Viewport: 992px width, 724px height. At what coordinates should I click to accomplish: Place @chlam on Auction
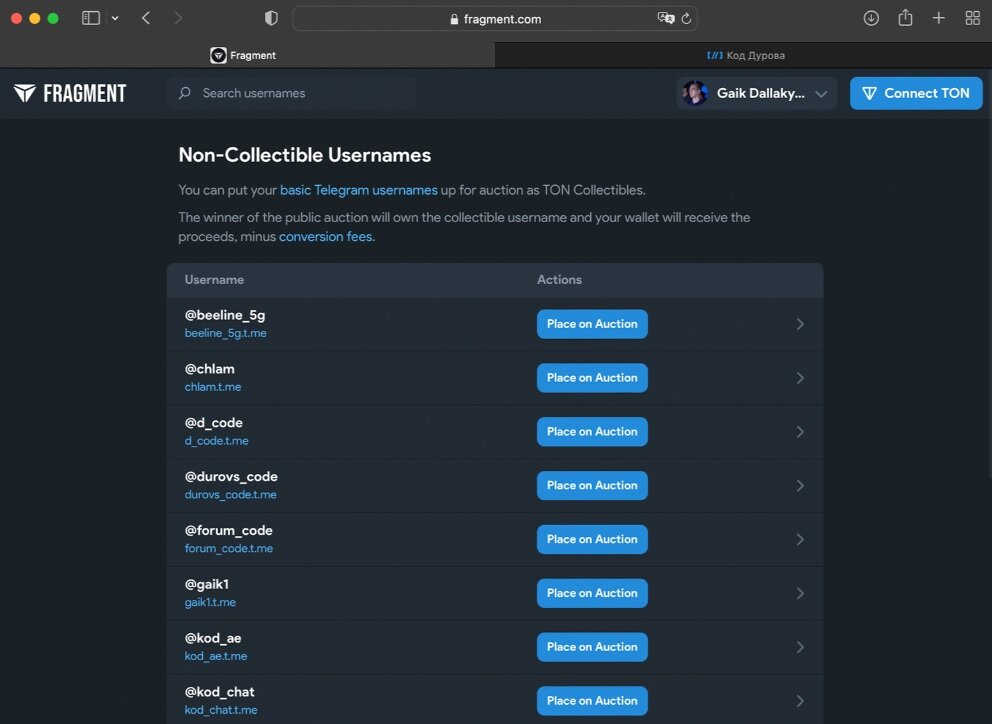coord(592,378)
